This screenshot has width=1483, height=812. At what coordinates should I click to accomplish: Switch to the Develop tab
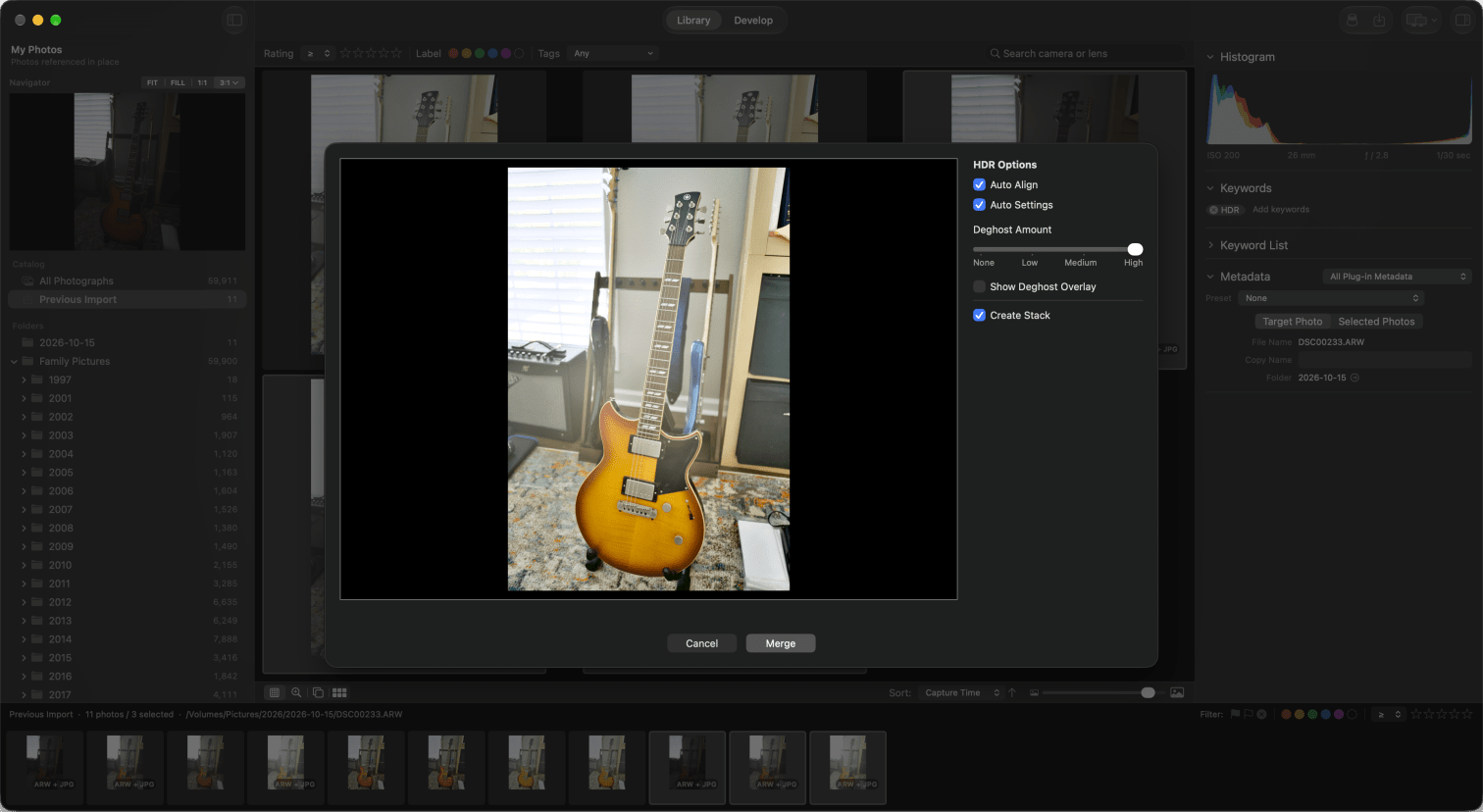(x=753, y=20)
